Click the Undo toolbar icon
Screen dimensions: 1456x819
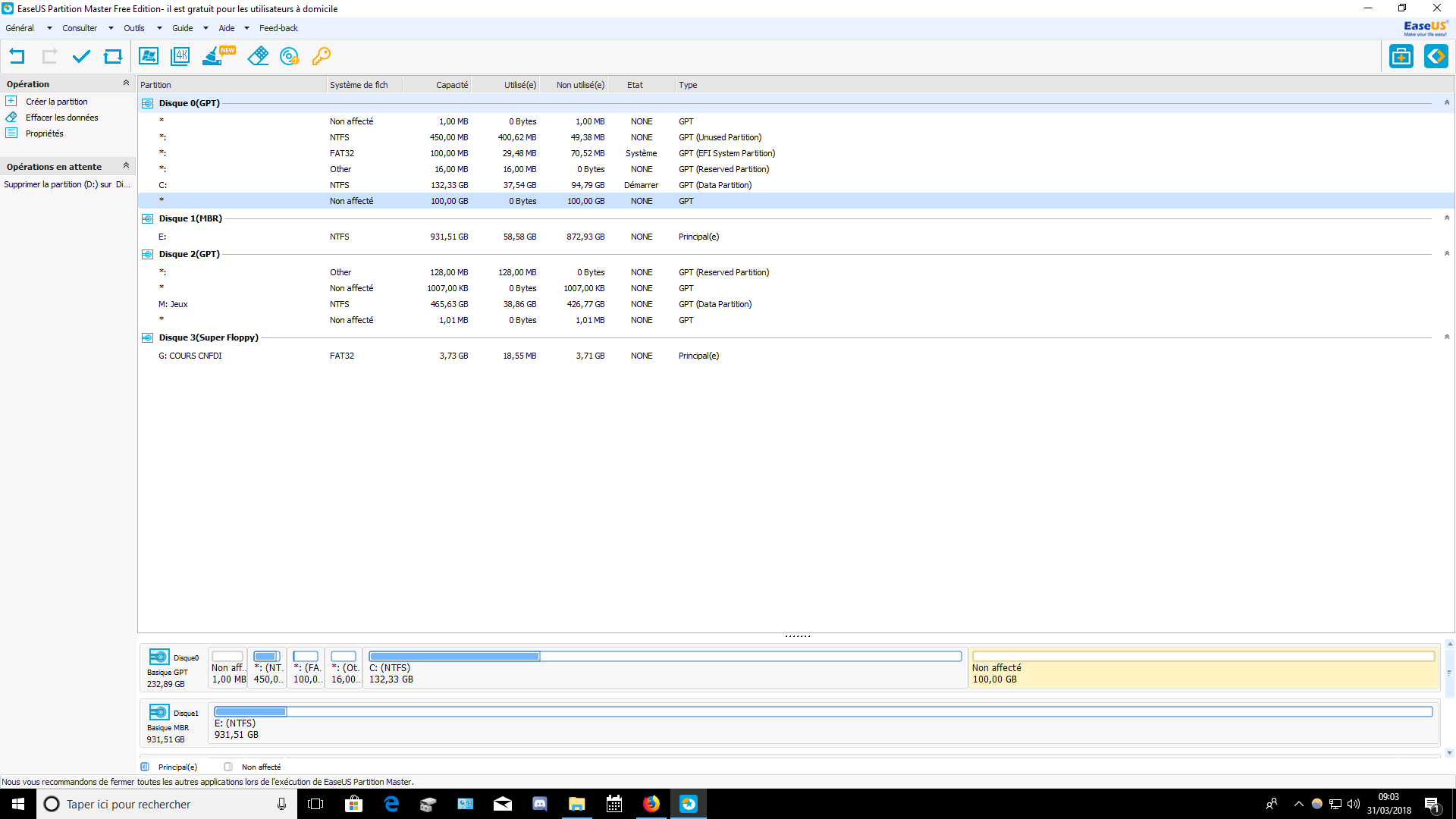click(17, 56)
